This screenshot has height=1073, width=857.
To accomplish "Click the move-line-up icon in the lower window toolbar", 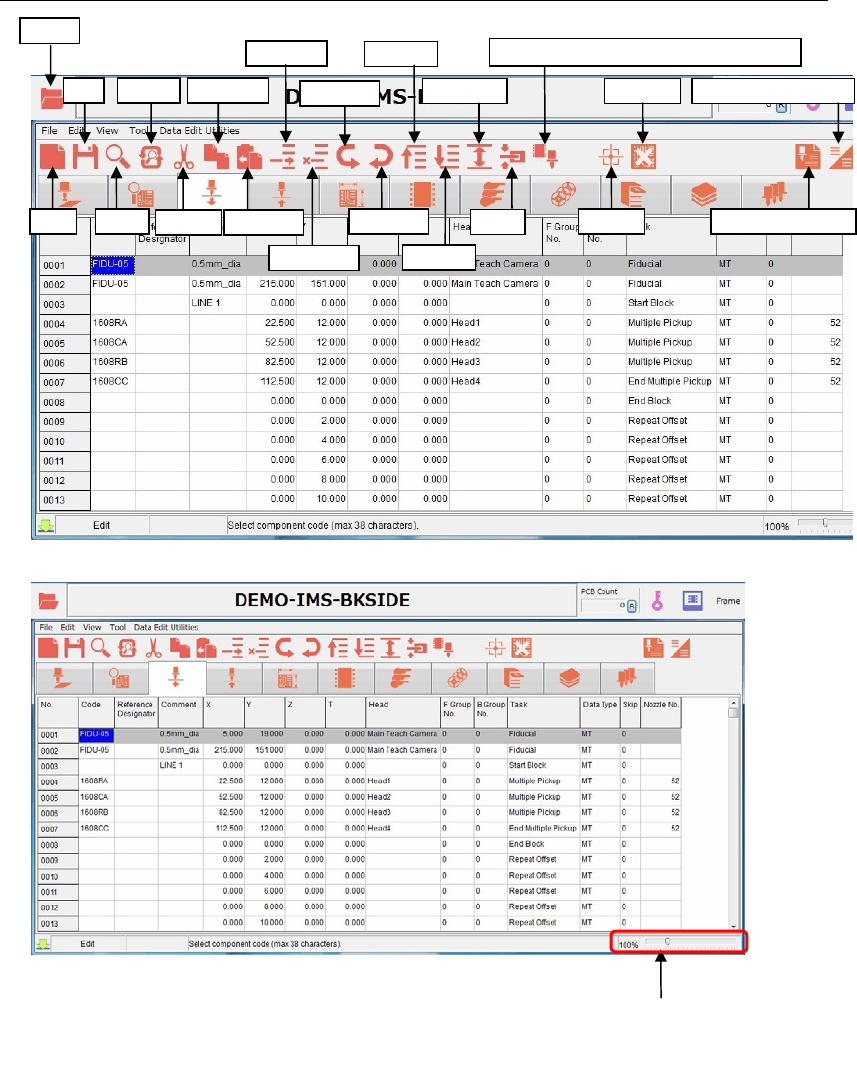I will 337,647.
